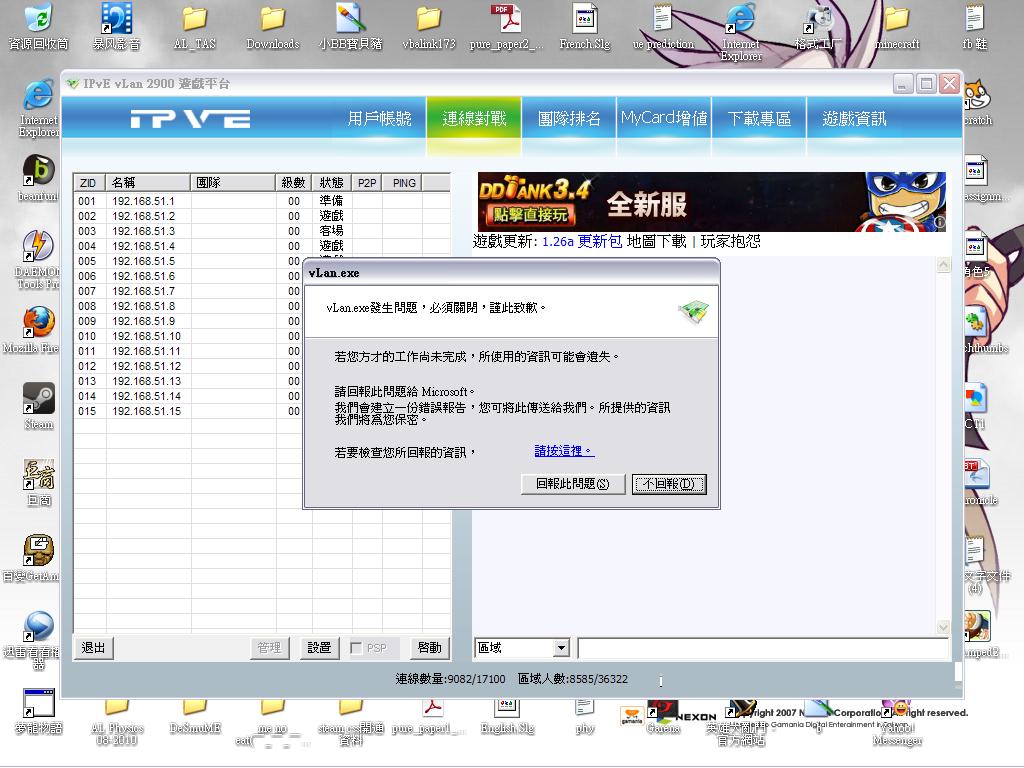Viewport: 1024px width, 768px height.
Task: Follow the 請按這裡 link in dialog
Action: [x=564, y=452]
